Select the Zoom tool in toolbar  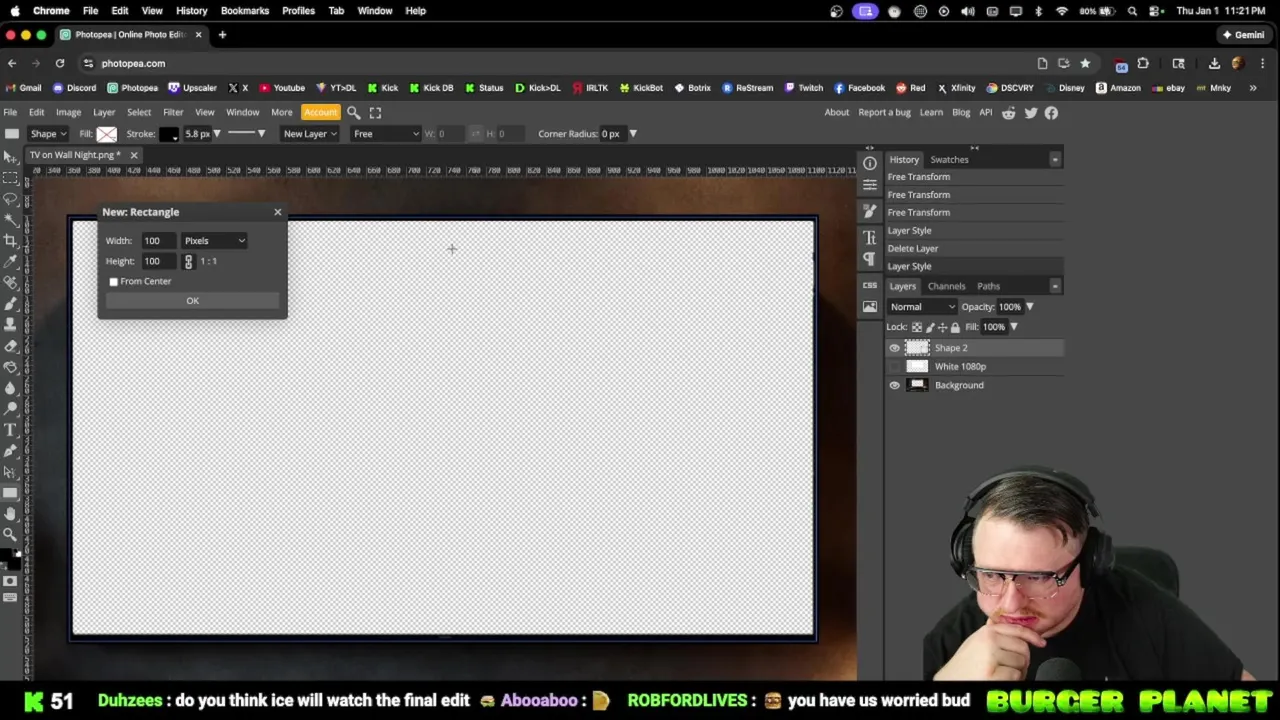[x=11, y=535]
